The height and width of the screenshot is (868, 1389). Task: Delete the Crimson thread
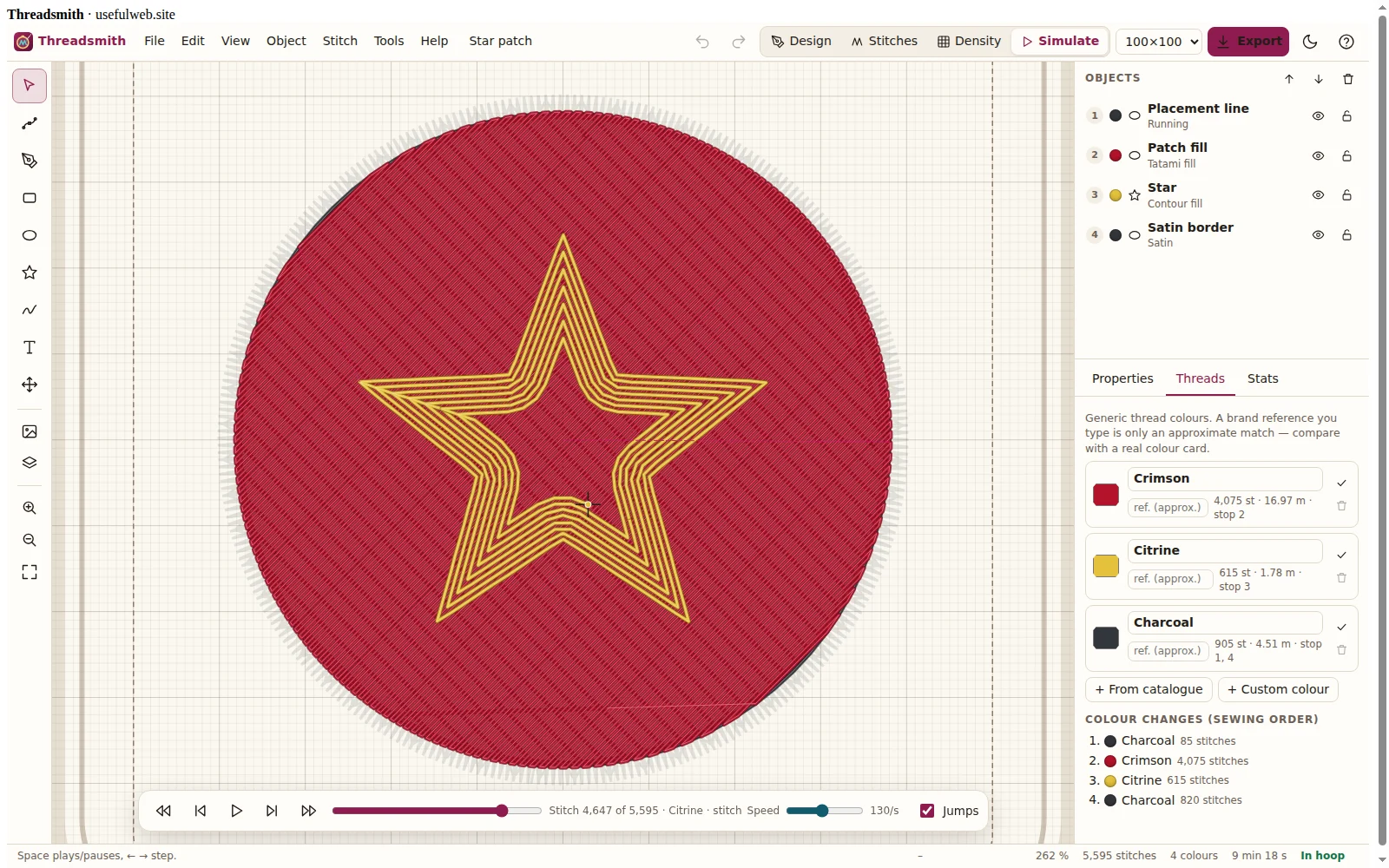[1341, 506]
